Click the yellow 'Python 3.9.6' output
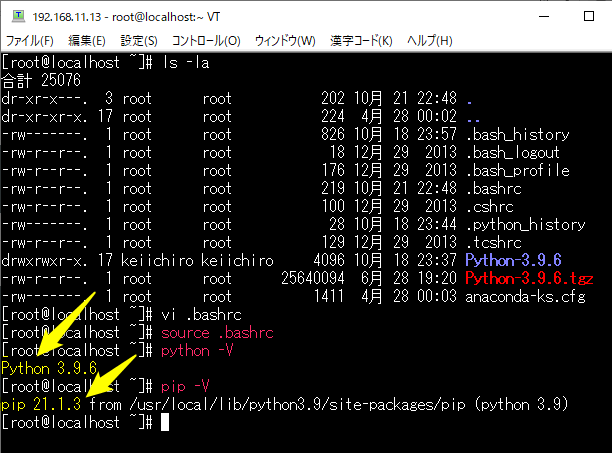 [x=49, y=368]
